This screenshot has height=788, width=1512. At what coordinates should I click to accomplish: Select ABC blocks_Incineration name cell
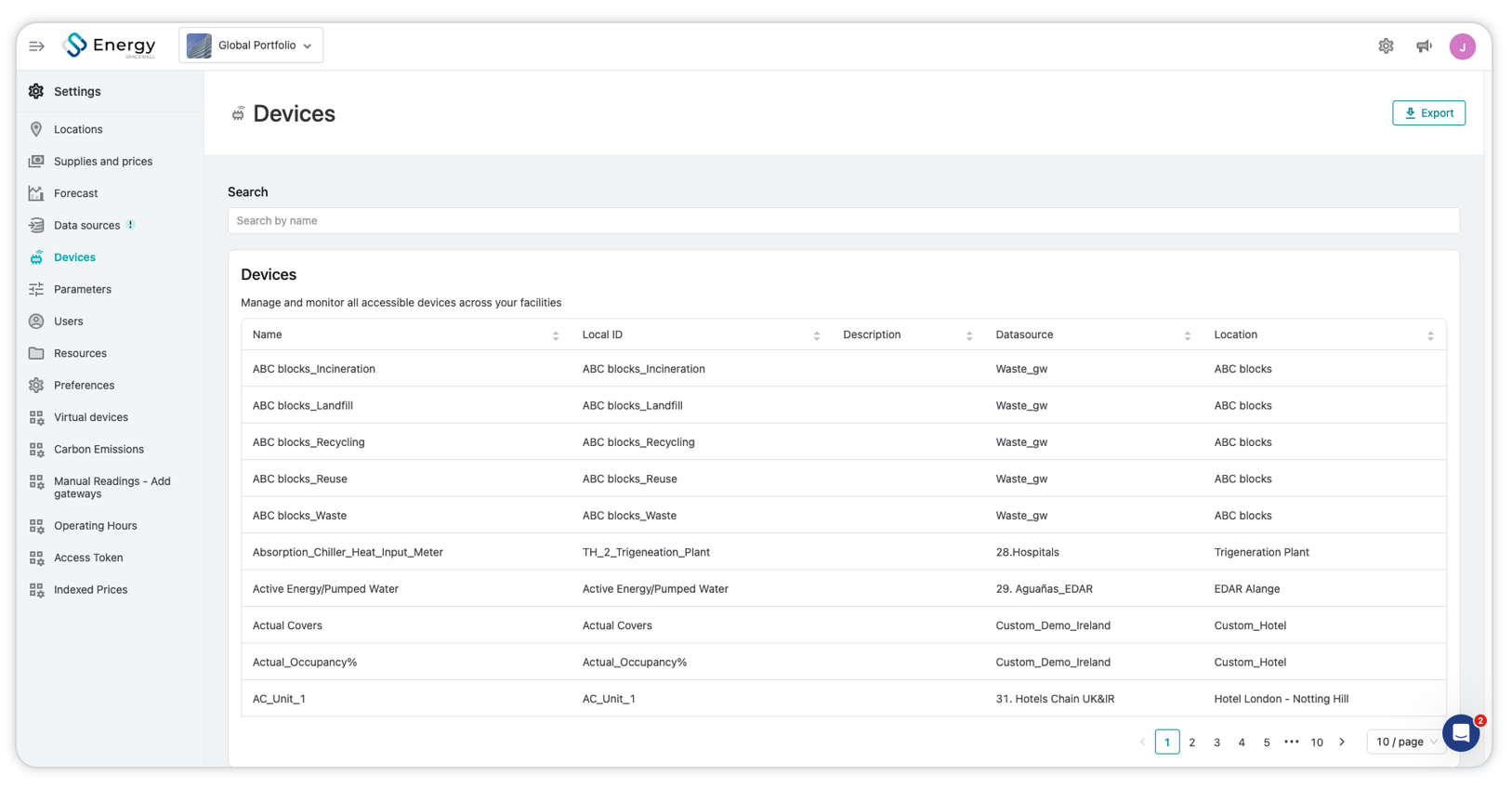pyautogui.click(x=314, y=369)
